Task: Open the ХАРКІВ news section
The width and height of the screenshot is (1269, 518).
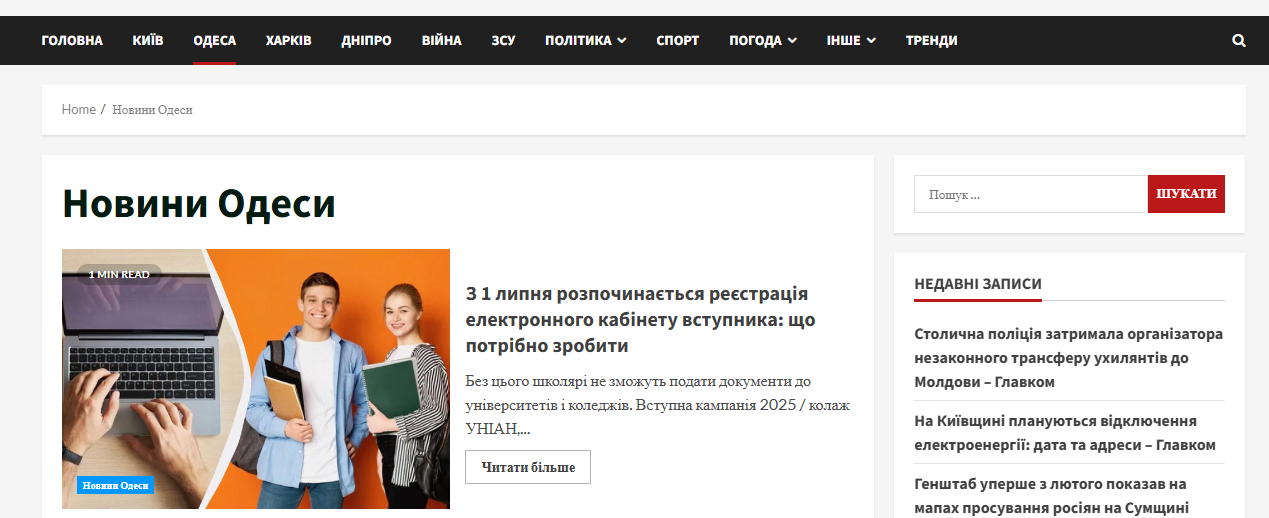Action: point(289,41)
